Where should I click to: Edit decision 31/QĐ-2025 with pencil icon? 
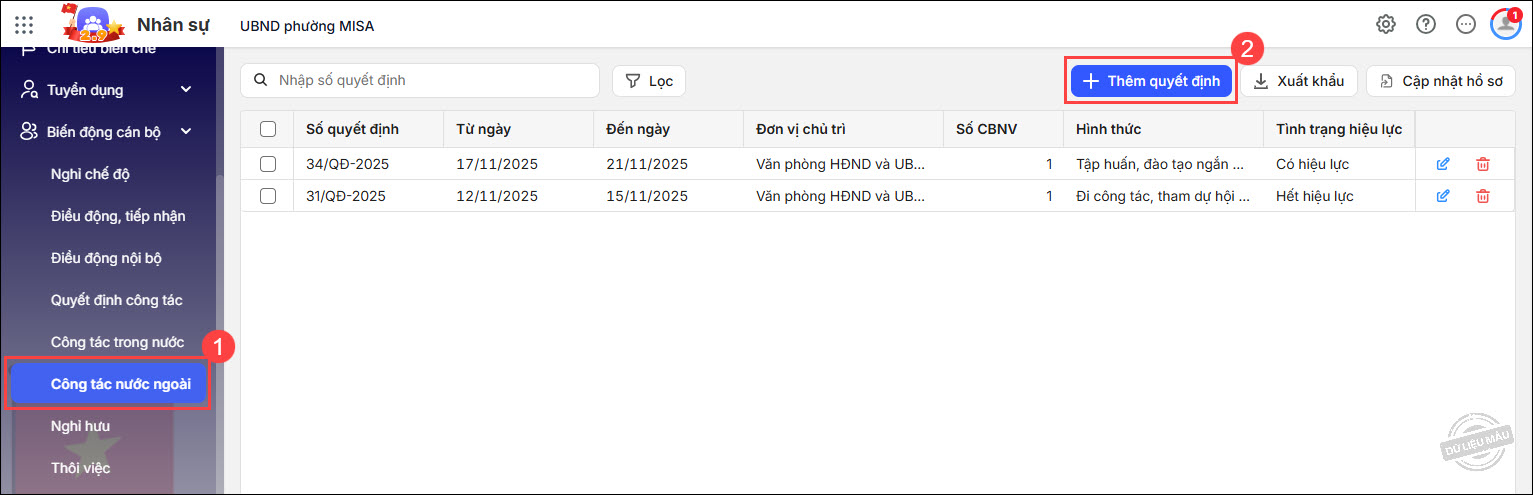[1442, 196]
